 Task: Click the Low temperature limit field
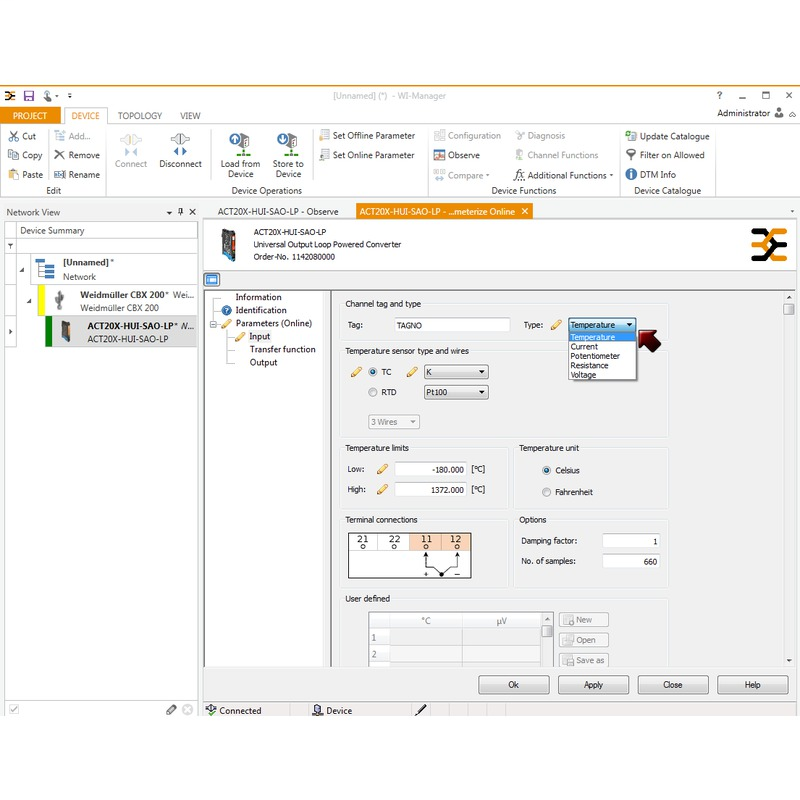click(430, 469)
